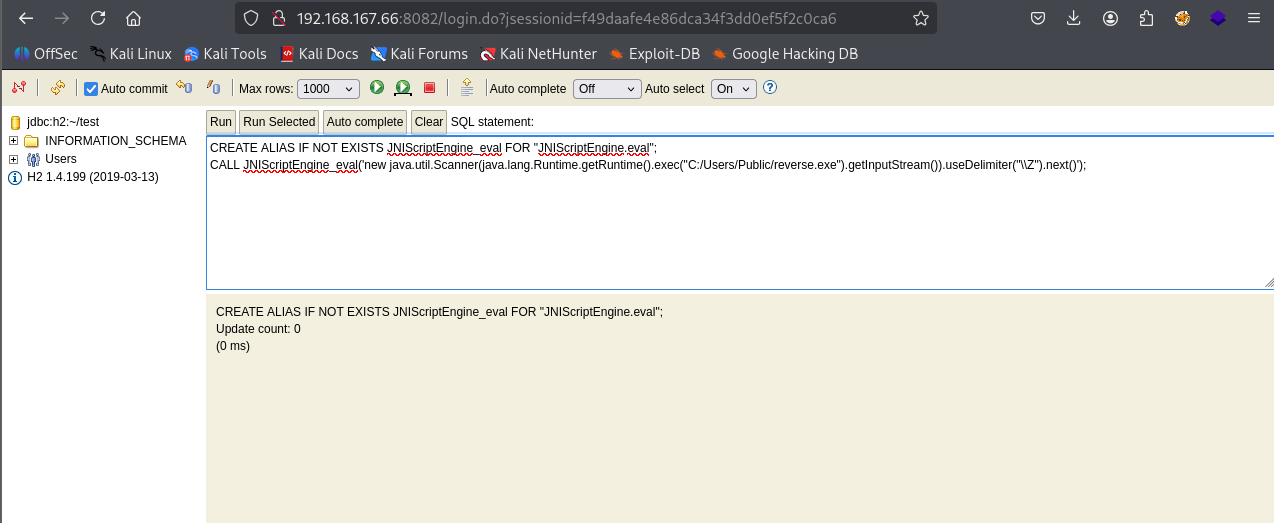The image size is (1274, 523).
Task: Open the Auto select dropdown set to On
Action: (733, 89)
